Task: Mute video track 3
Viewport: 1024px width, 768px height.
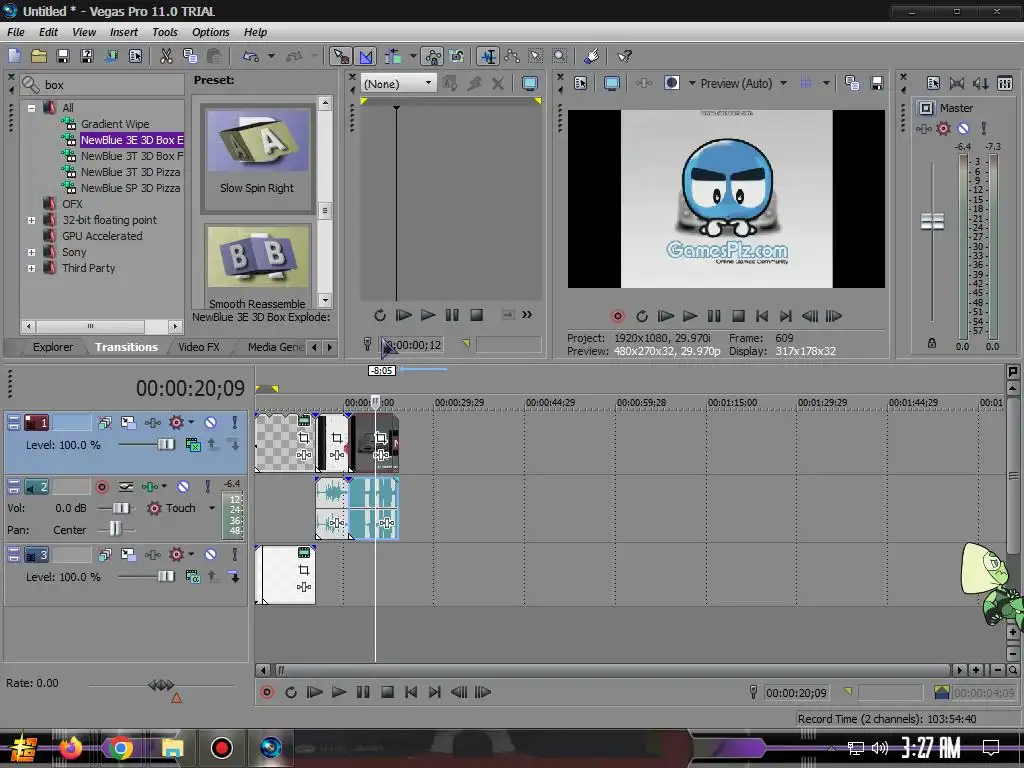Action: (x=210, y=554)
